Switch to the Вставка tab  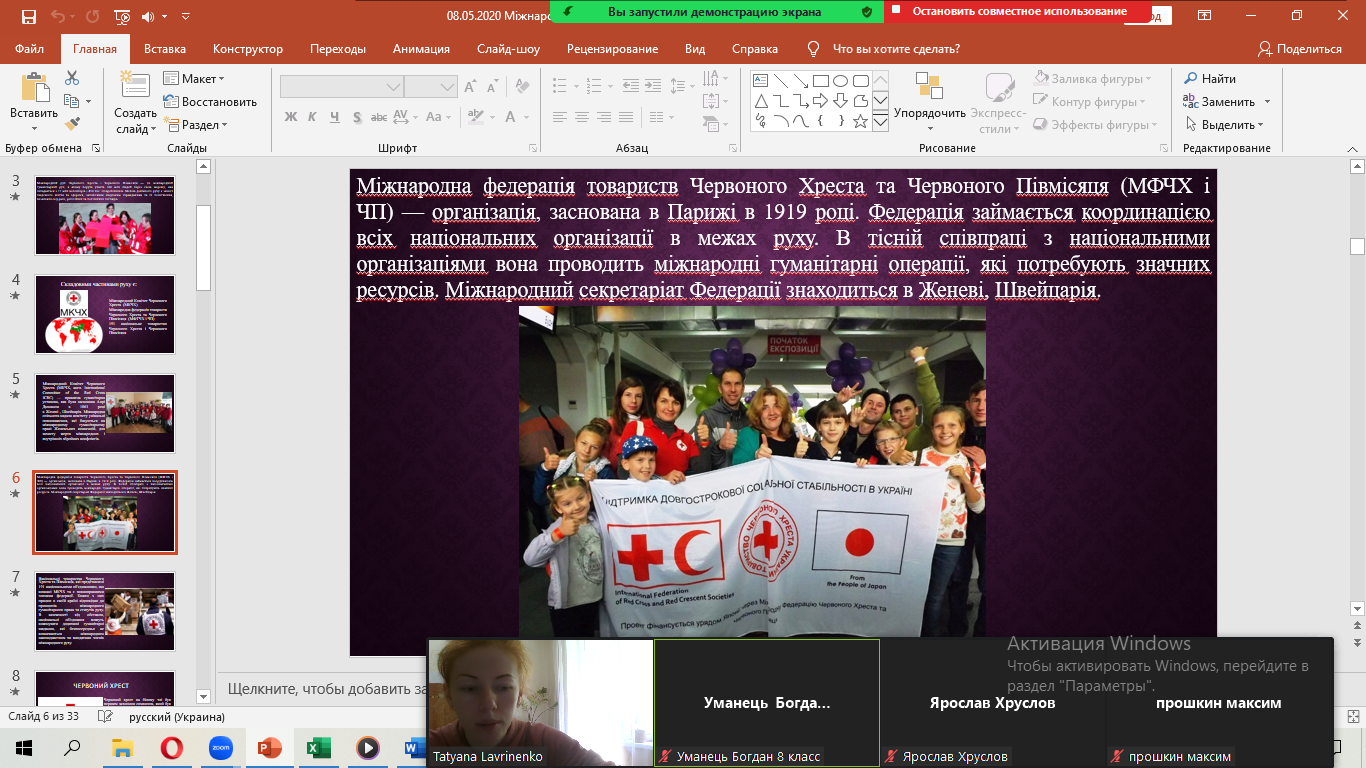[x=165, y=49]
